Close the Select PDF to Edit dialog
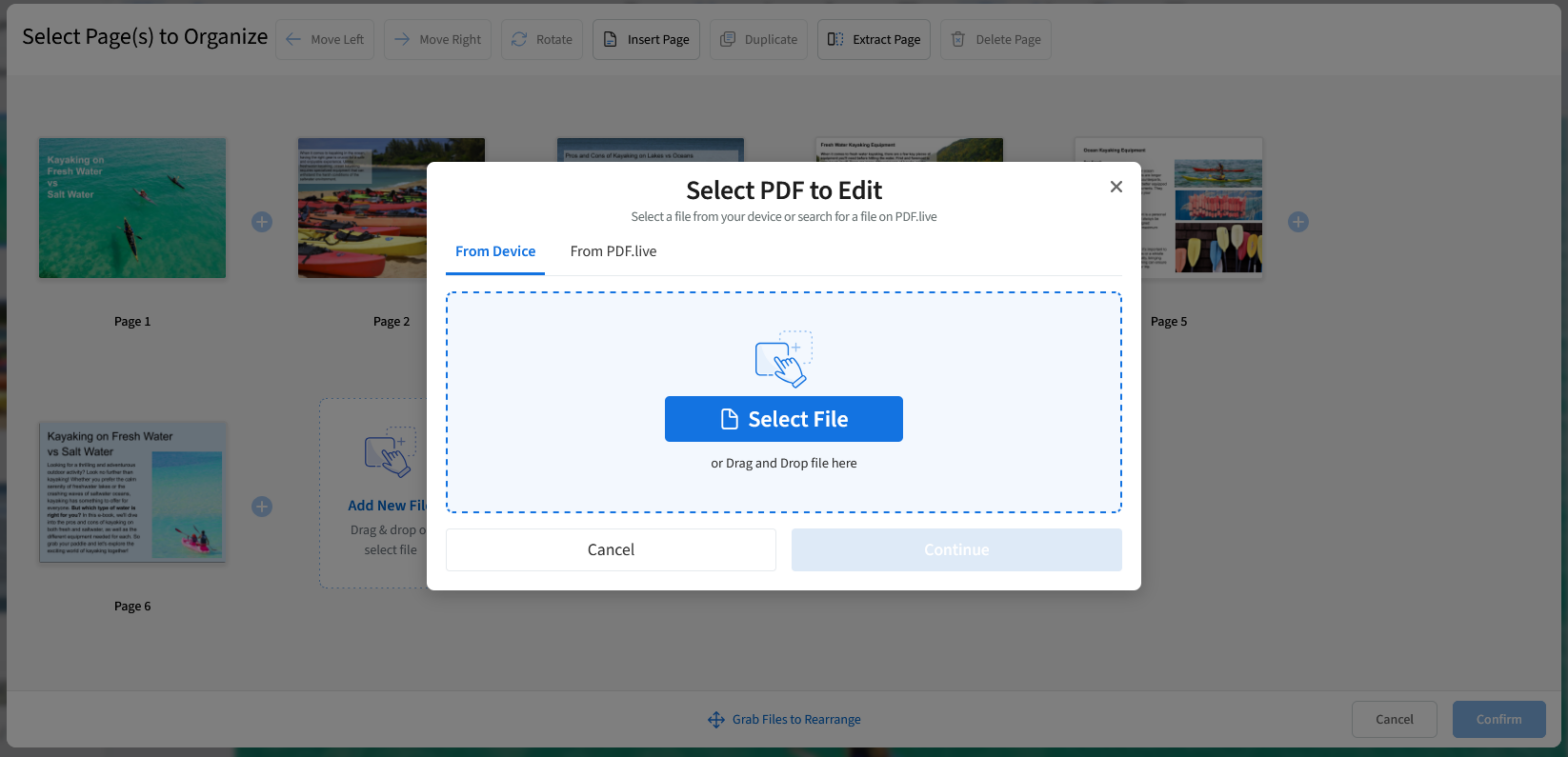The height and width of the screenshot is (757, 1568). coord(1116,186)
